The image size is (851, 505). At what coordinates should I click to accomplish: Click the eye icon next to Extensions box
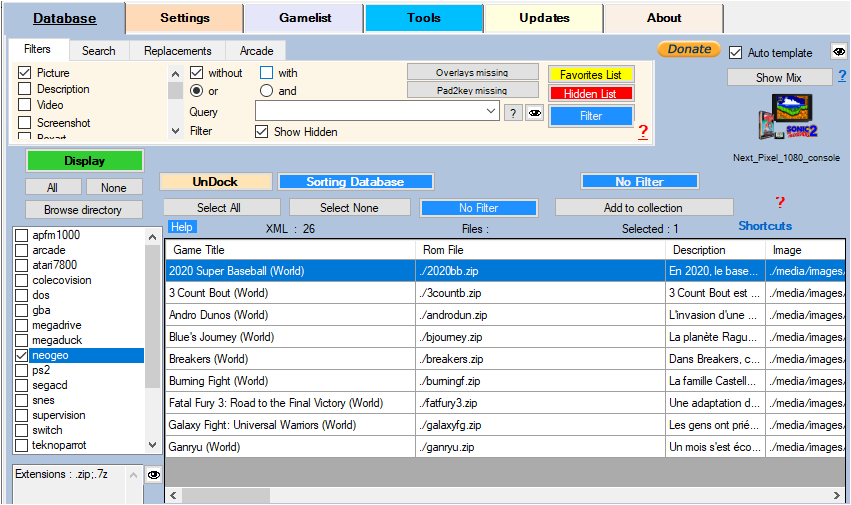tap(154, 475)
